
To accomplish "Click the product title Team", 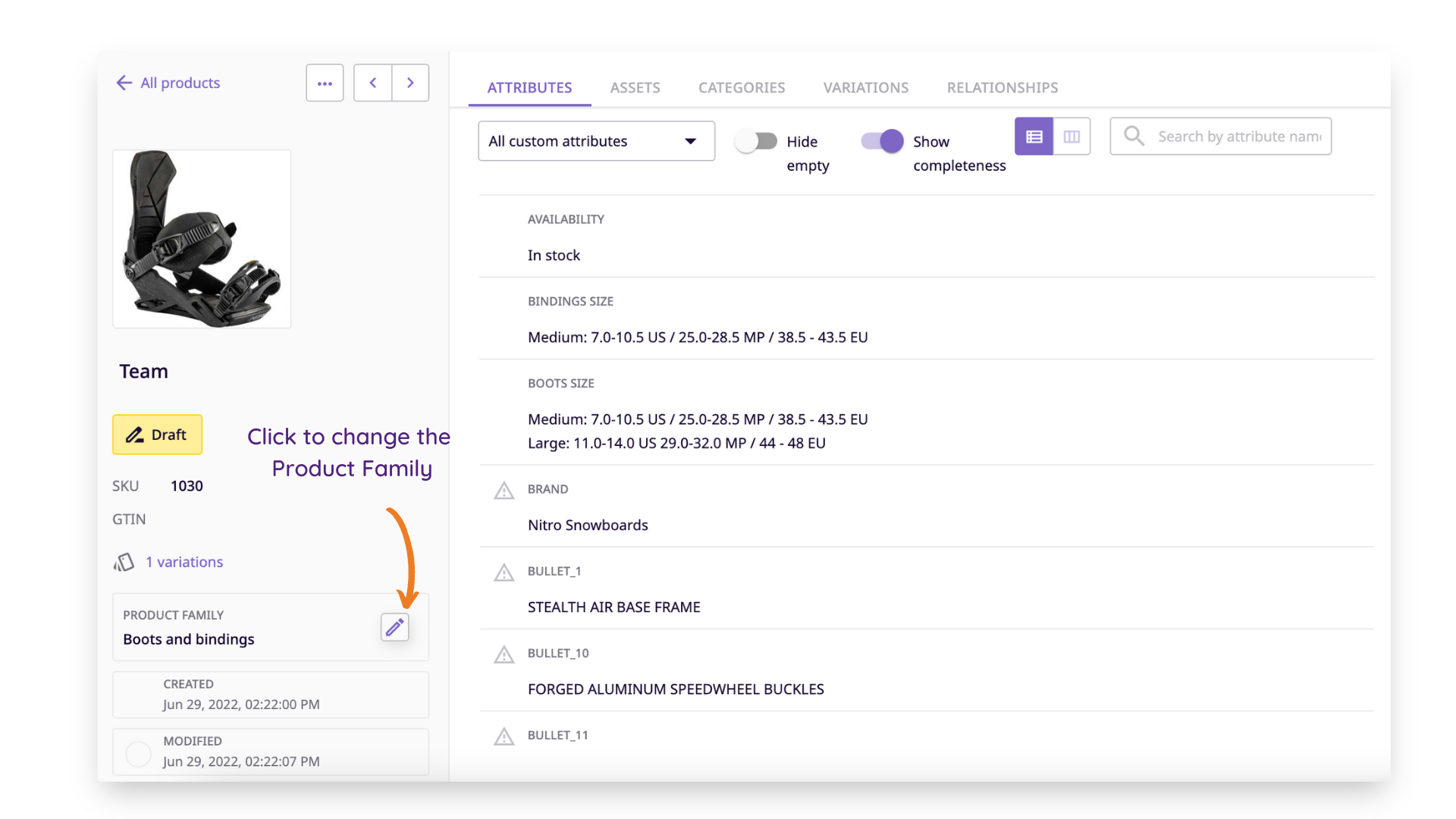I will click(x=143, y=372).
